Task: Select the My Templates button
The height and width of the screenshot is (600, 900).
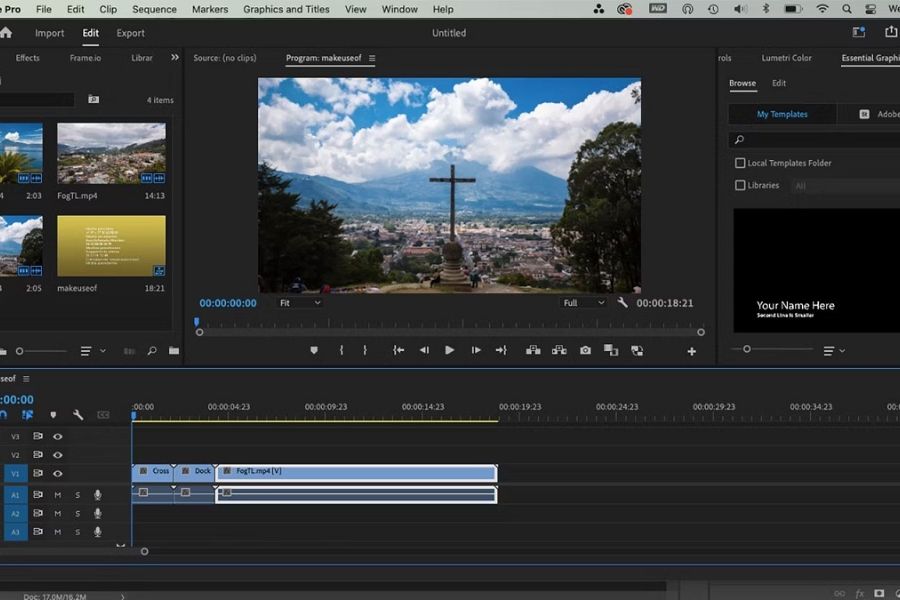Action: coord(782,114)
